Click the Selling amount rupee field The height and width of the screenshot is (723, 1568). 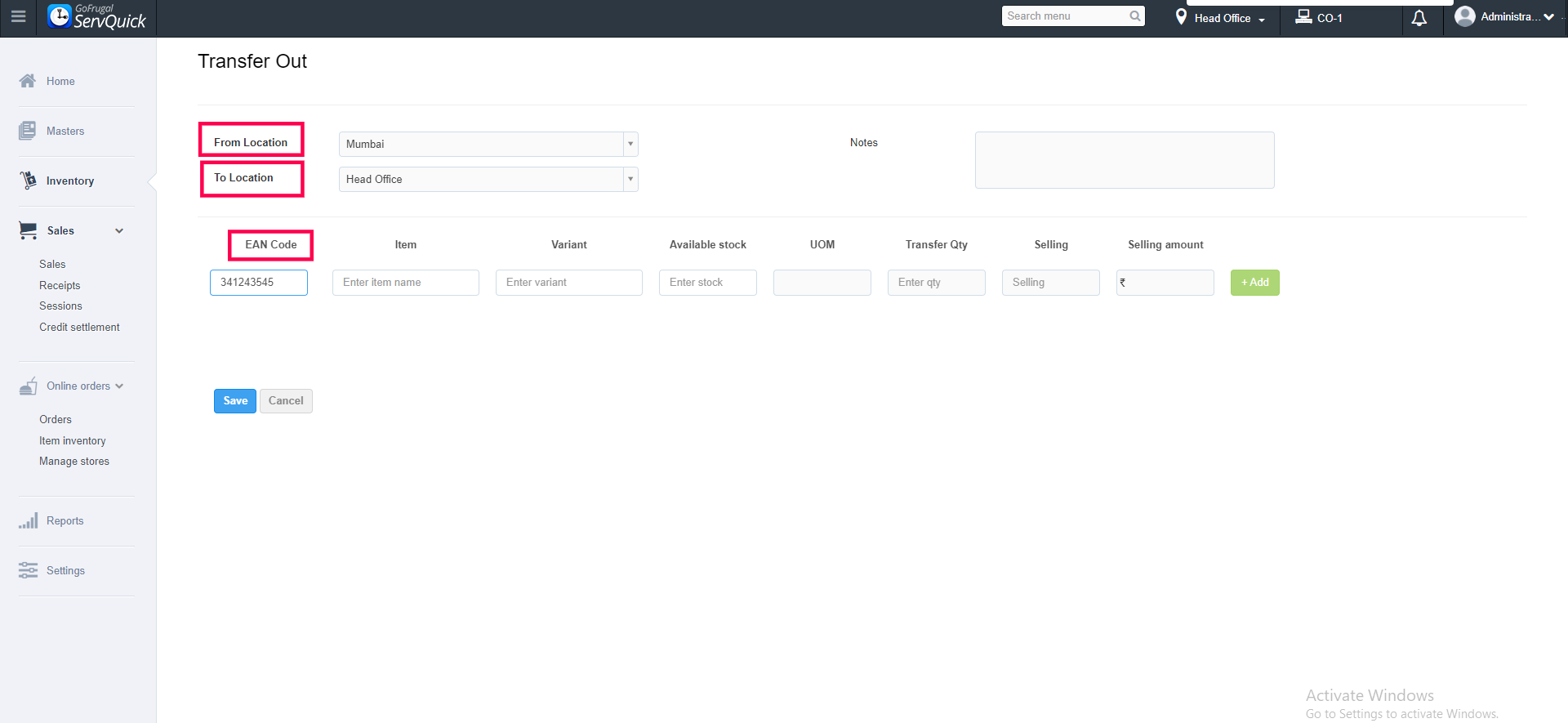(1165, 282)
